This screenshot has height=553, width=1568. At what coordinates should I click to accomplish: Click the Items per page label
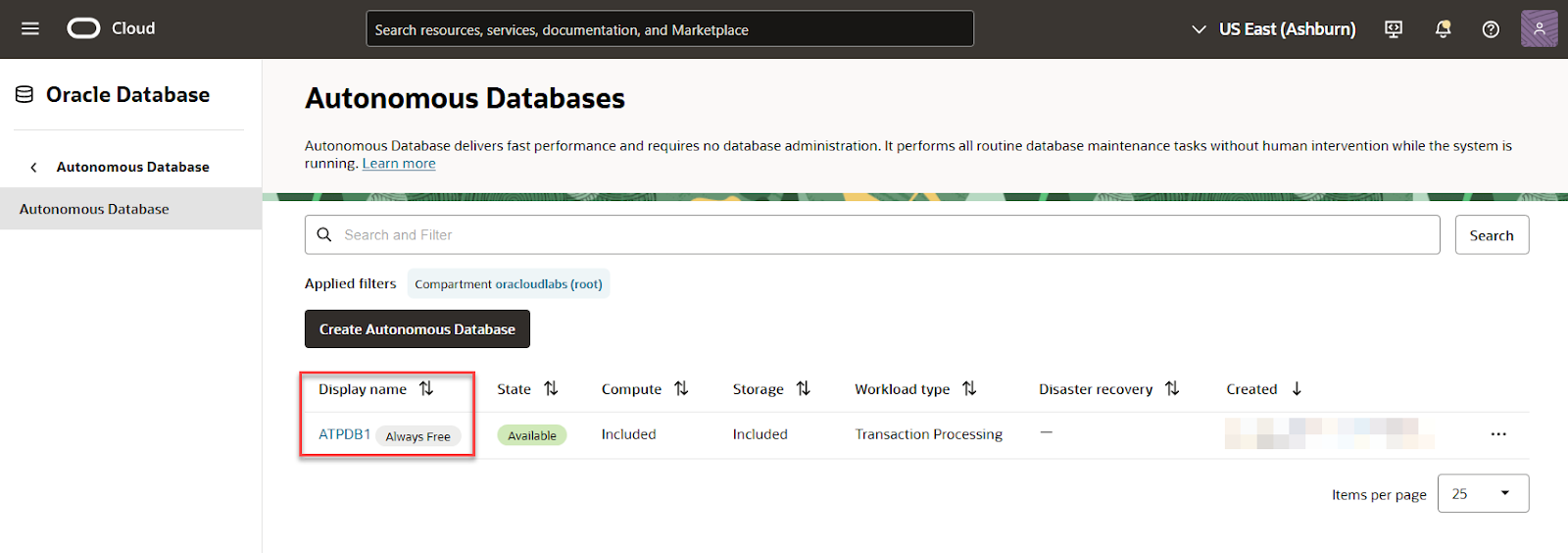(1379, 495)
